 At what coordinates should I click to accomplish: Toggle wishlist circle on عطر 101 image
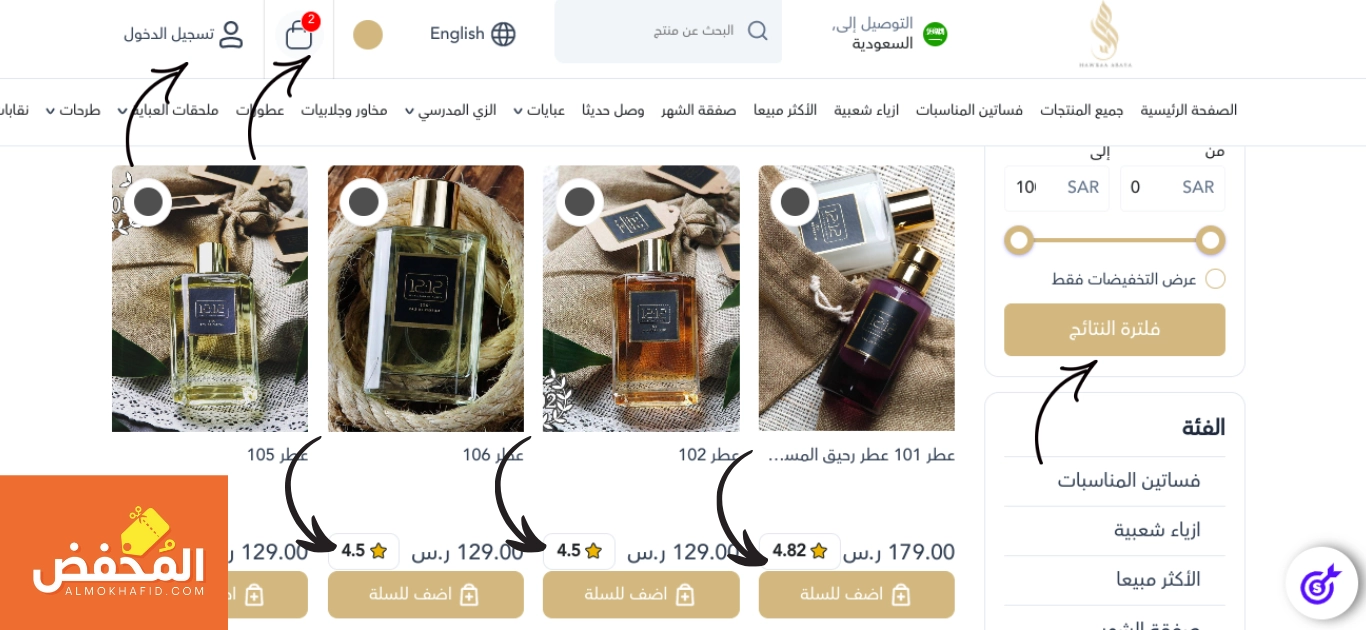point(795,202)
